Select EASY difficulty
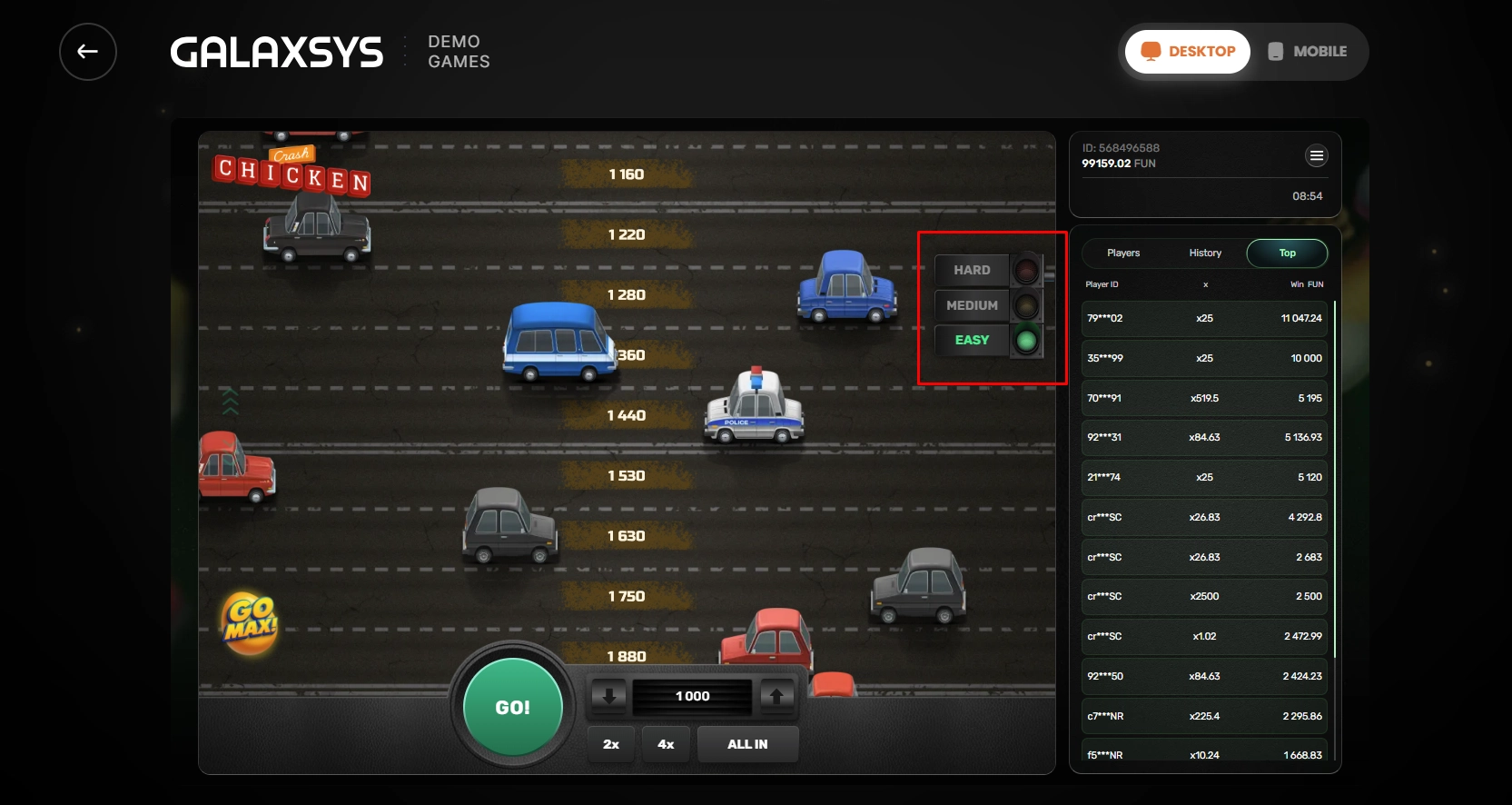Image resolution: width=1512 pixels, height=805 pixels. (972, 340)
